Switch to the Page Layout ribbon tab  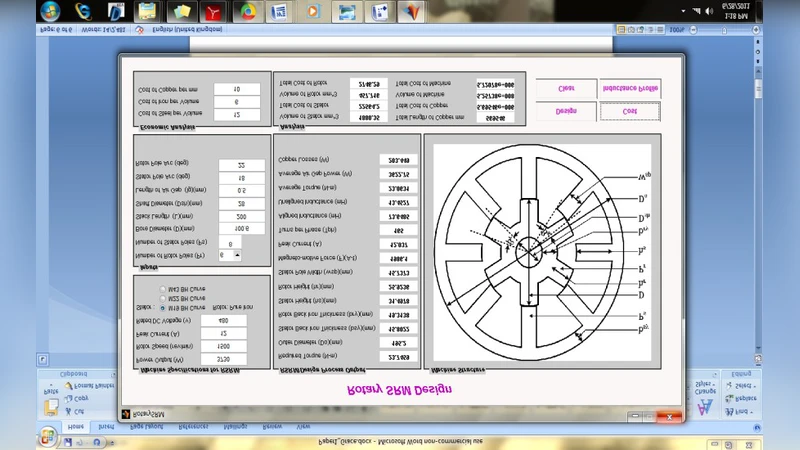tap(148, 426)
